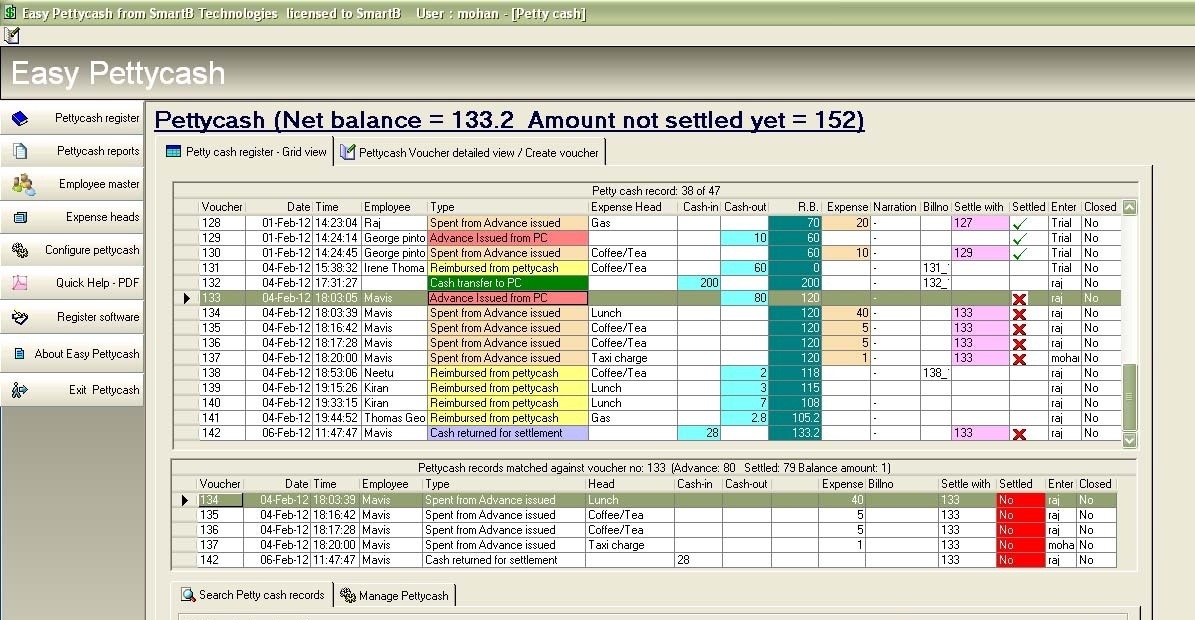The image size is (1195, 620).
Task: Click Gas expense head for voucher 128
Action: (633, 223)
